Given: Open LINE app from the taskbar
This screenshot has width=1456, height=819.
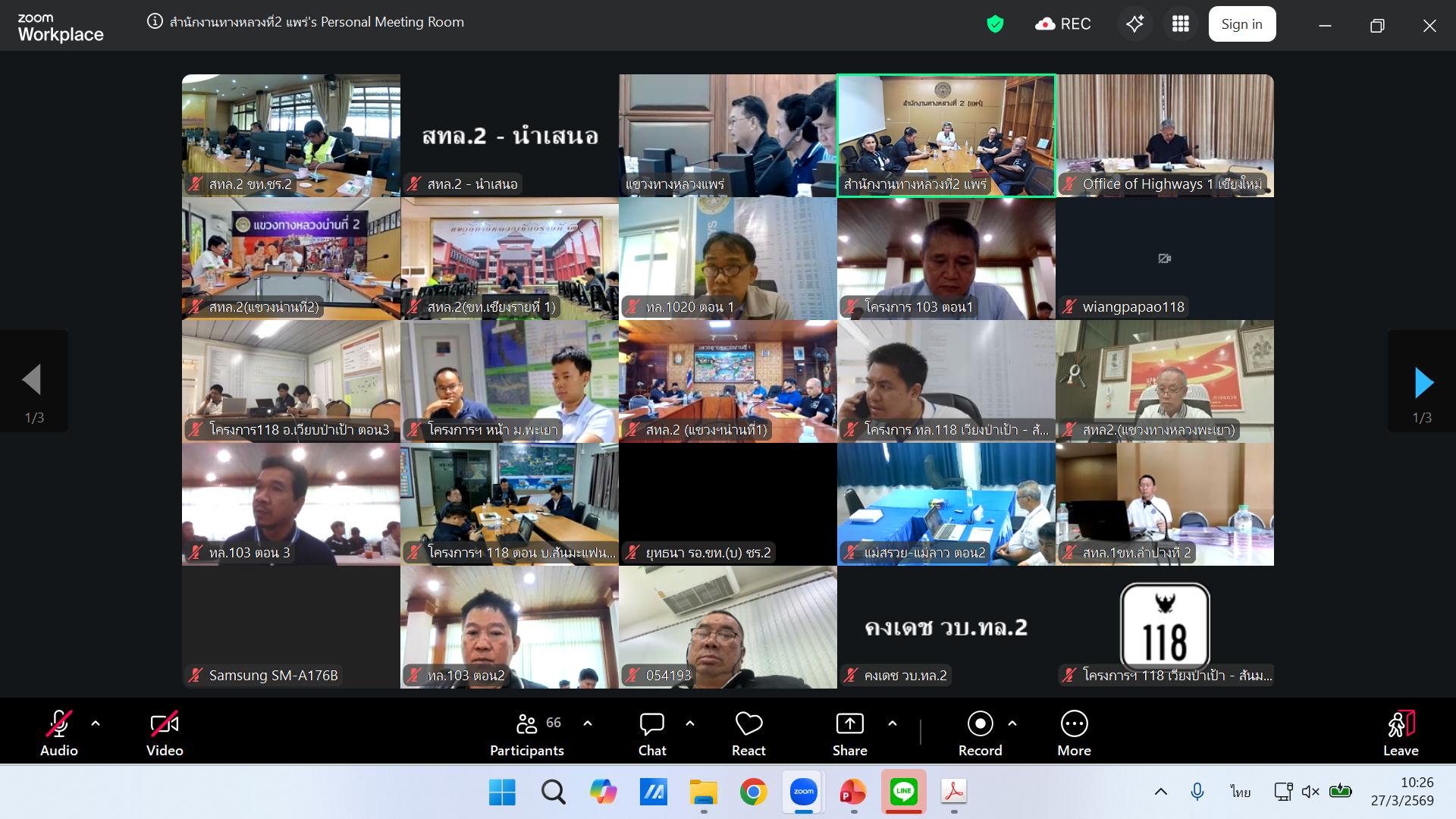Looking at the screenshot, I should pyautogui.click(x=903, y=792).
